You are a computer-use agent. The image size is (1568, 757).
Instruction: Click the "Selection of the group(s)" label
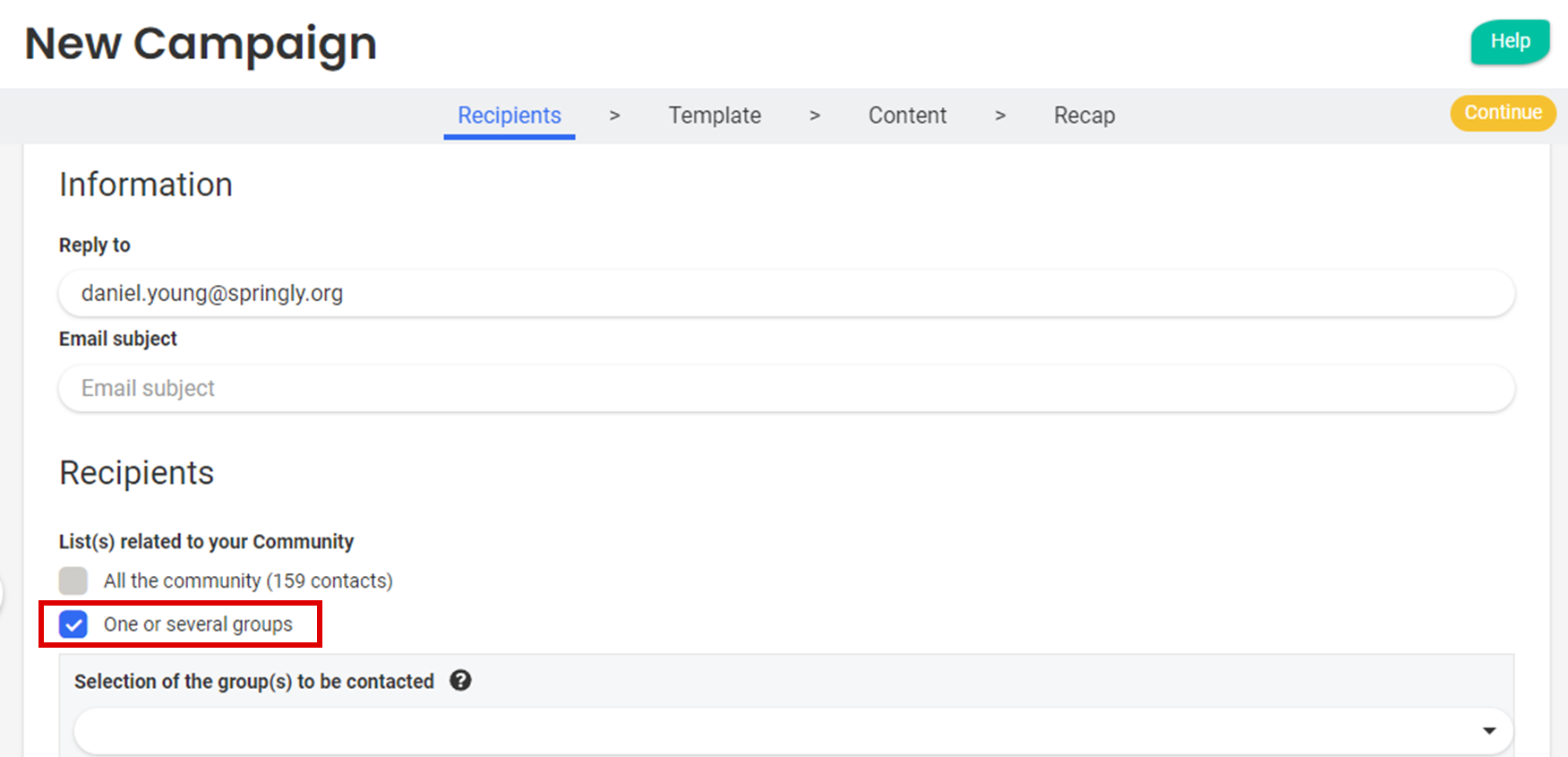coord(253,682)
